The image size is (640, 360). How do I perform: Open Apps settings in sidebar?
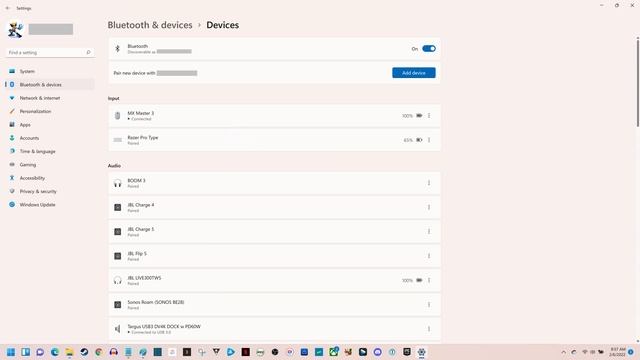point(49,124)
